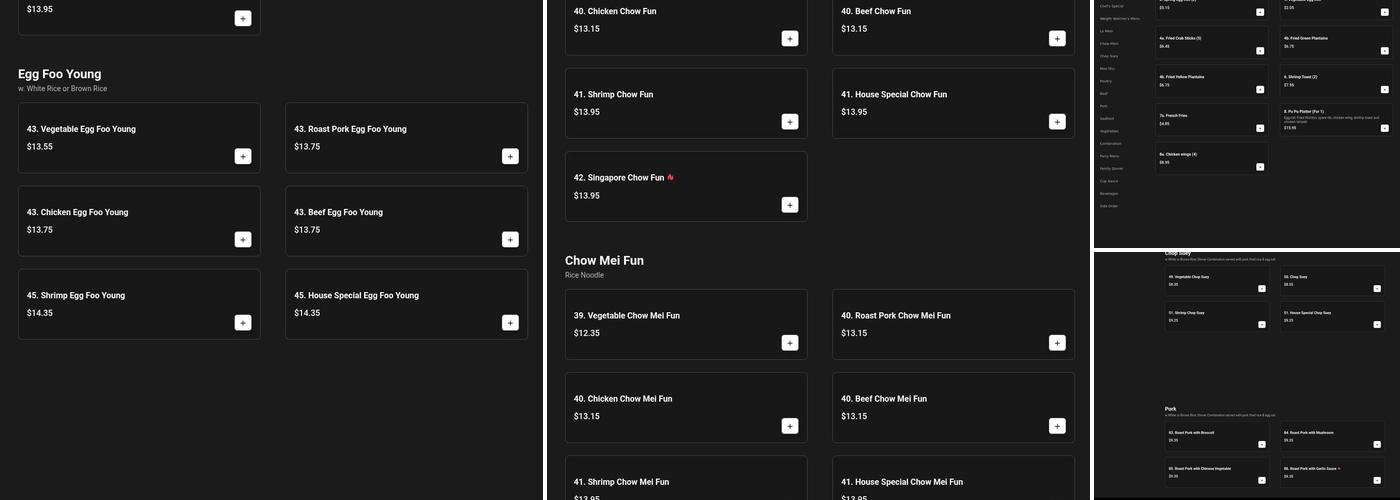Select Beverages in the category sidebar
This screenshot has width=1400, height=500.
coord(1109,193)
